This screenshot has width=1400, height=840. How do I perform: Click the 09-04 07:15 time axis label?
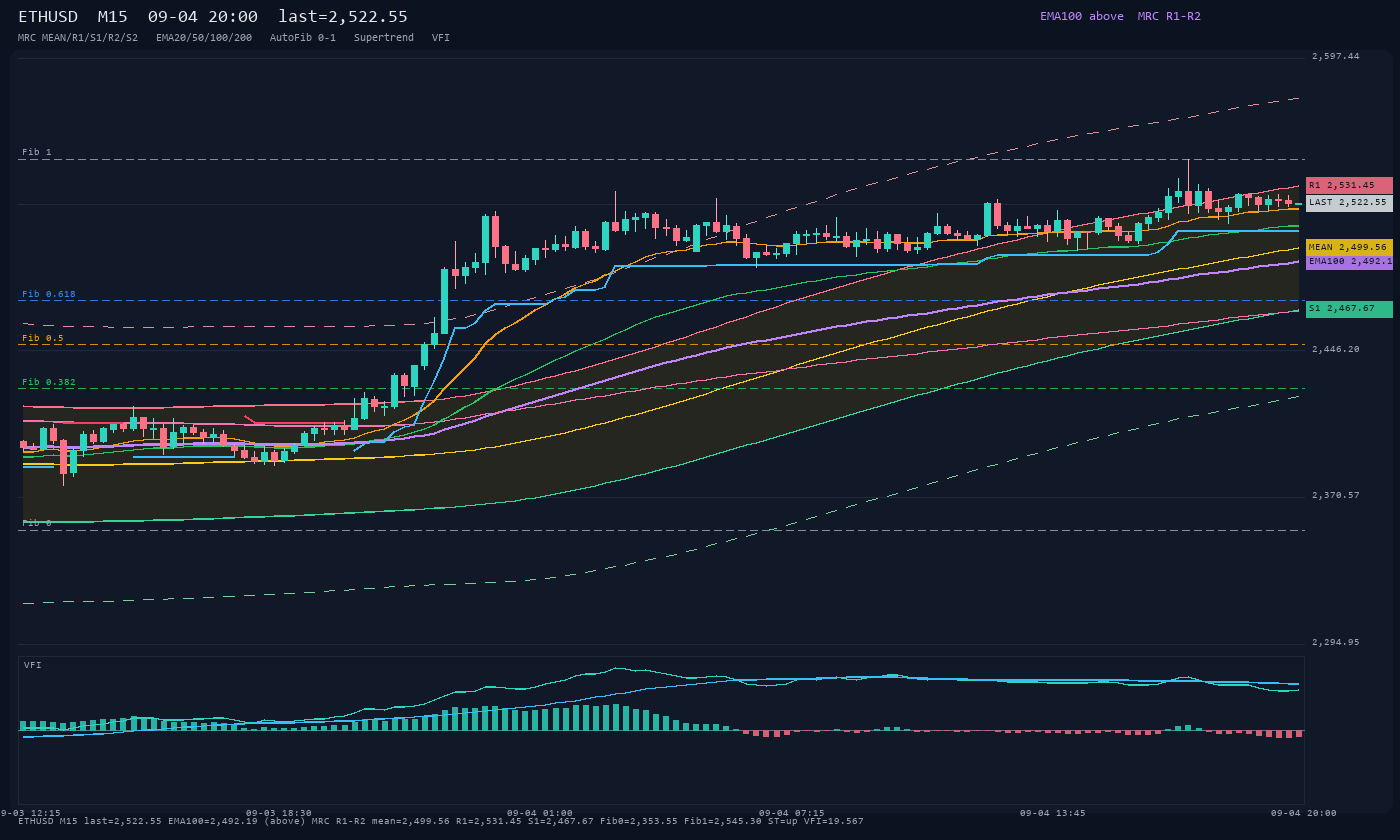coord(792,813)
